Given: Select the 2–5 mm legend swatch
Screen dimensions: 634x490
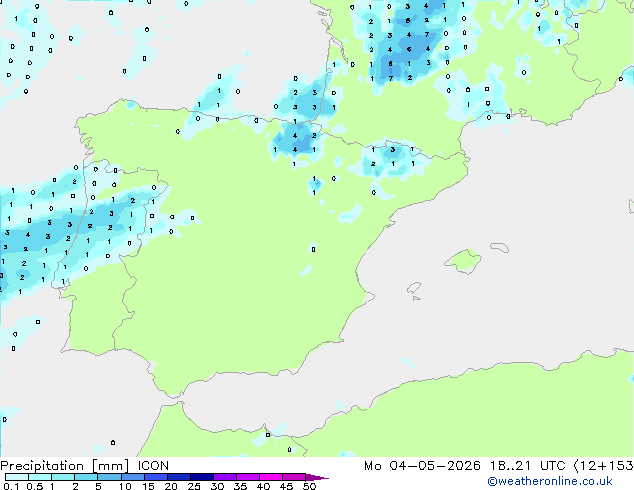Looking at the screenshot, I should click(x=86, y=477).
